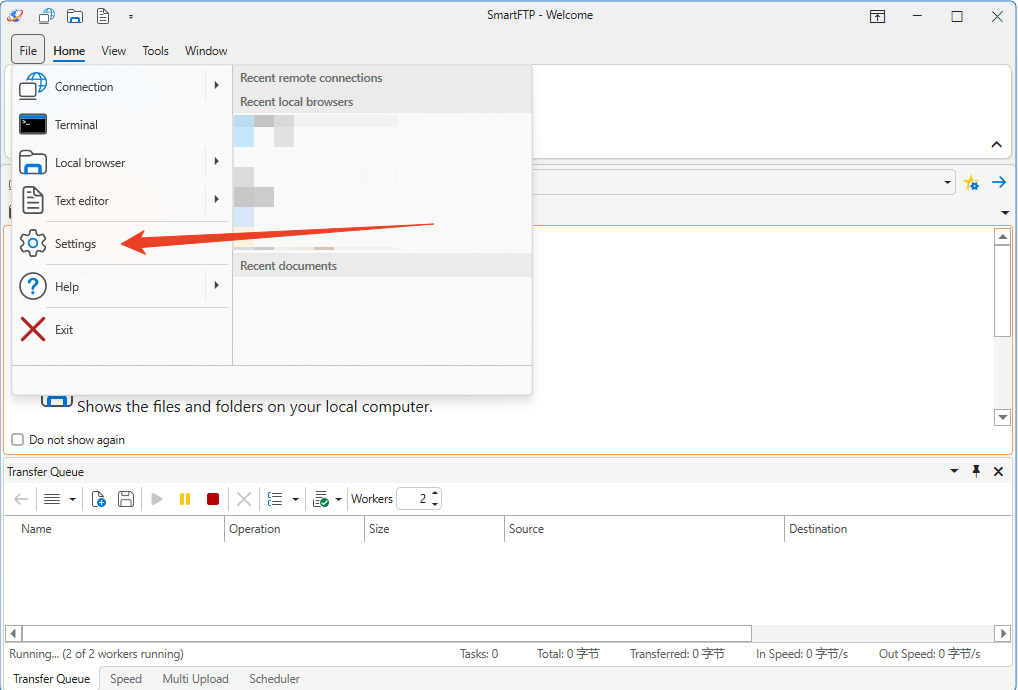Image resolution: width=1018 pixels, height=690 pixels.
Task: Pin the Transfer Queue panel
Action: [976, 471]
